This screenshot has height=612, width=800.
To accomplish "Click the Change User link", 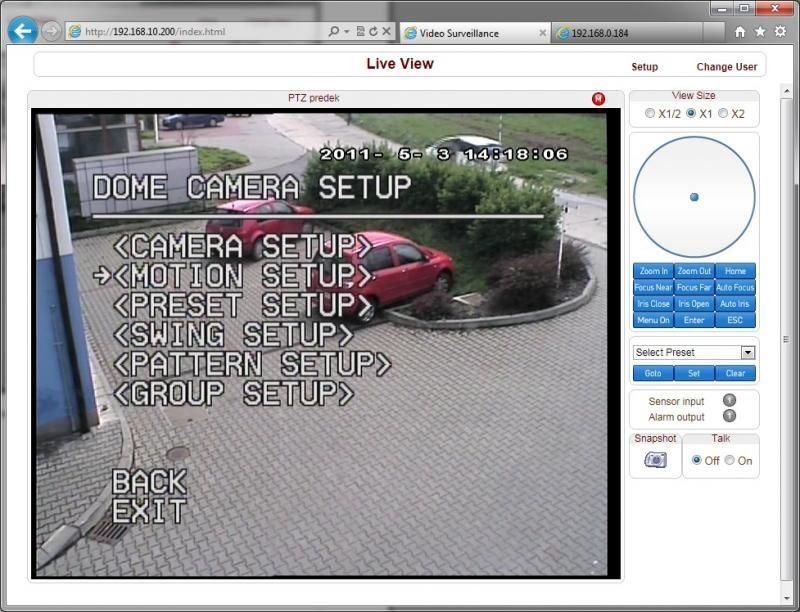I will pos(726,67).
